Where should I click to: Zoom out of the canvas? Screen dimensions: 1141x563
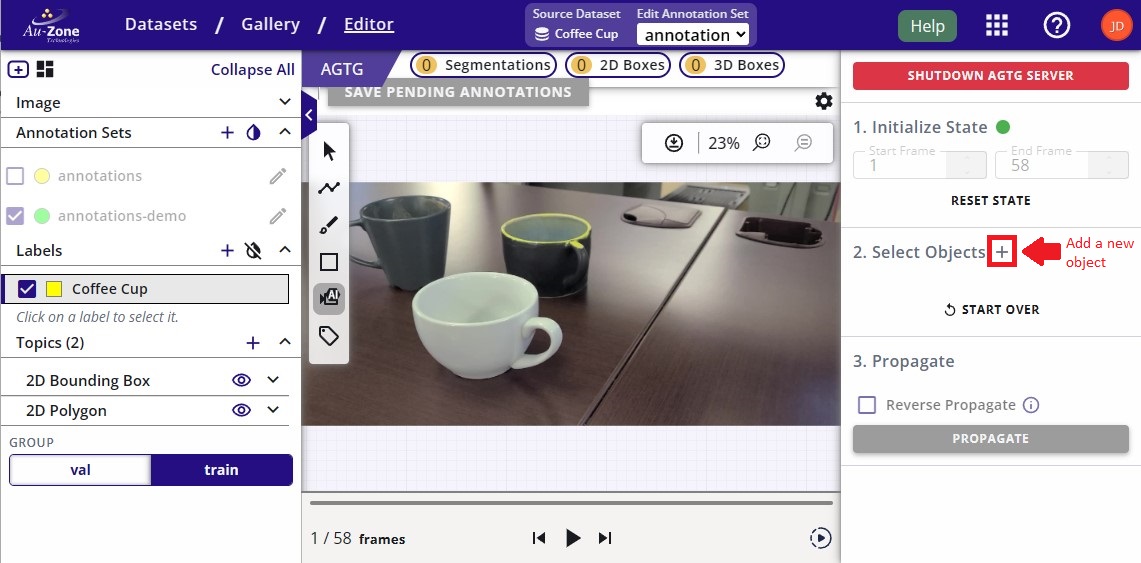(x=803, y=143)
